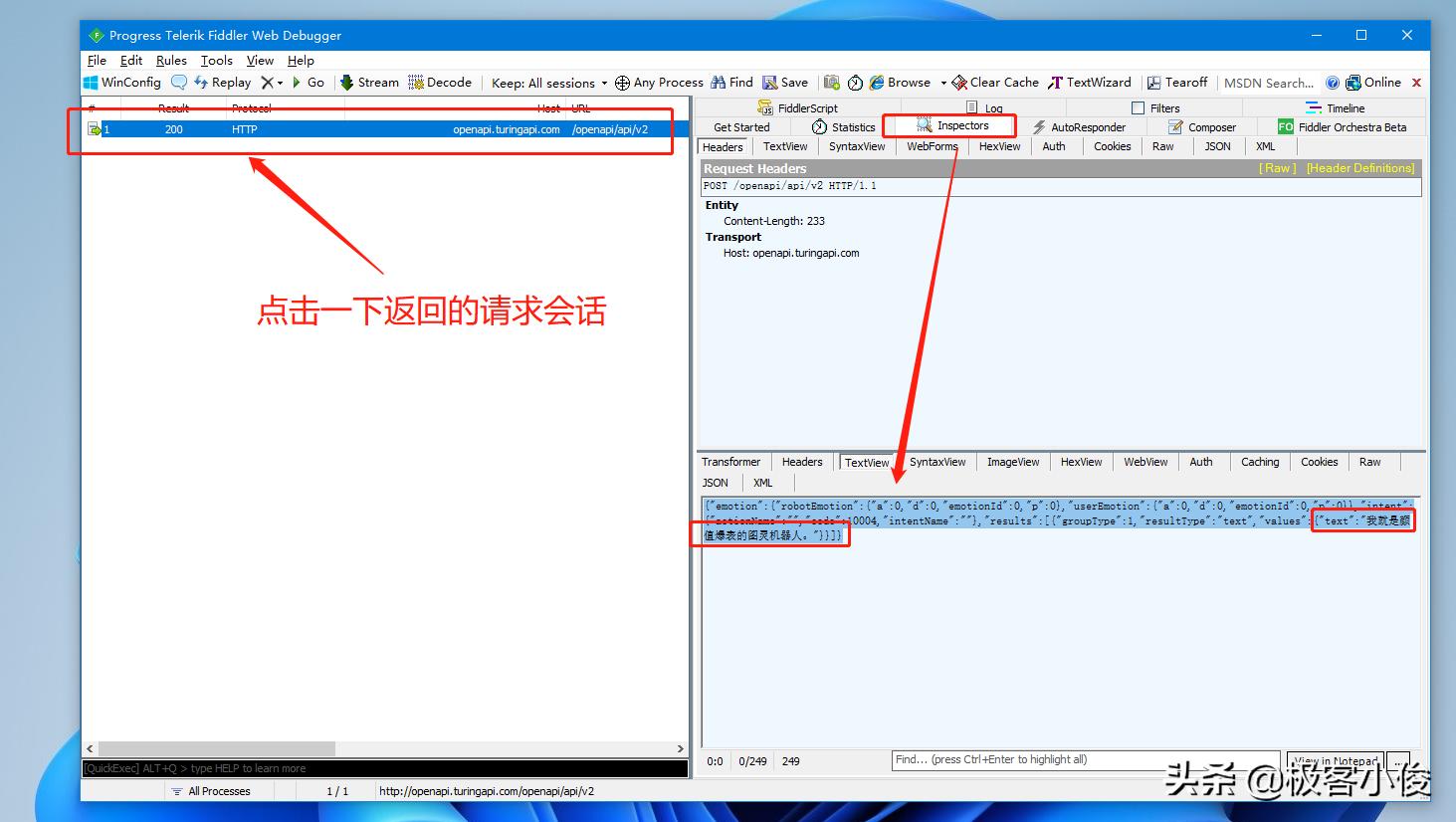Select the response XML tab
1456x822 pixels.
762,483
